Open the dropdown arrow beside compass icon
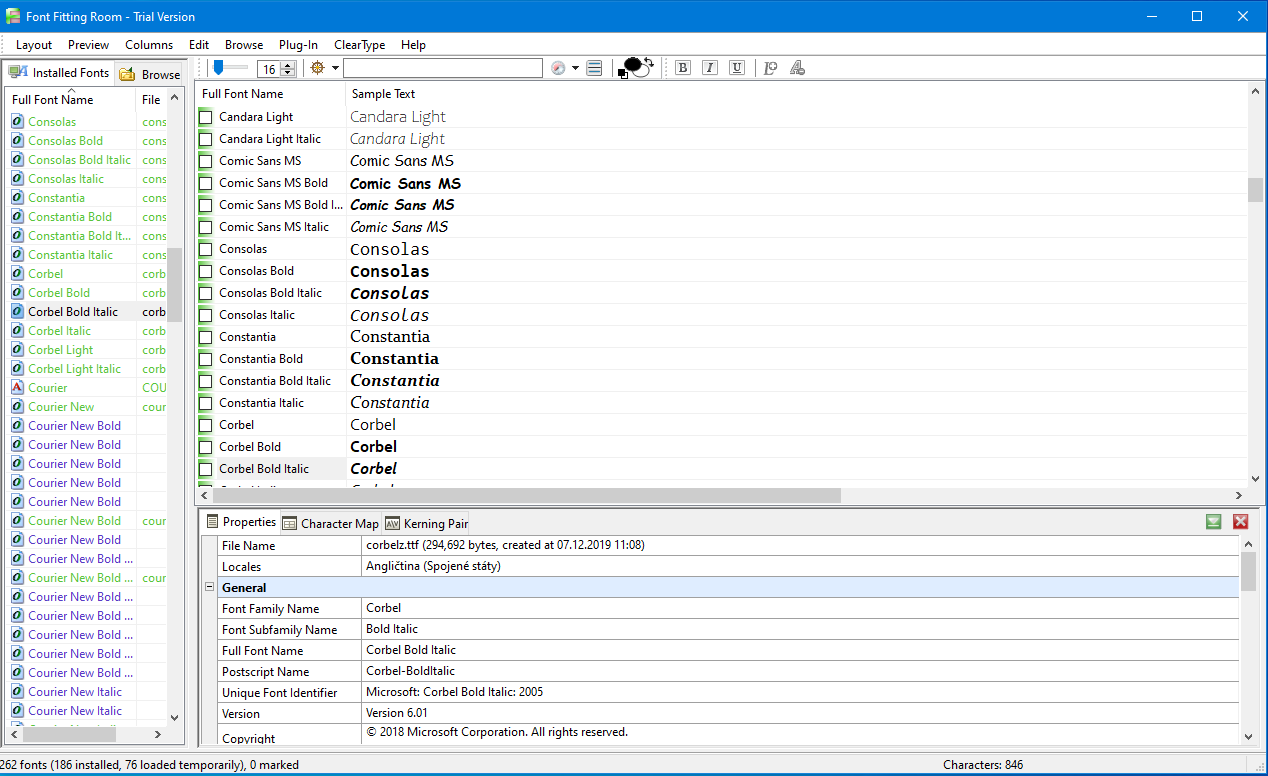 point(575,68)
